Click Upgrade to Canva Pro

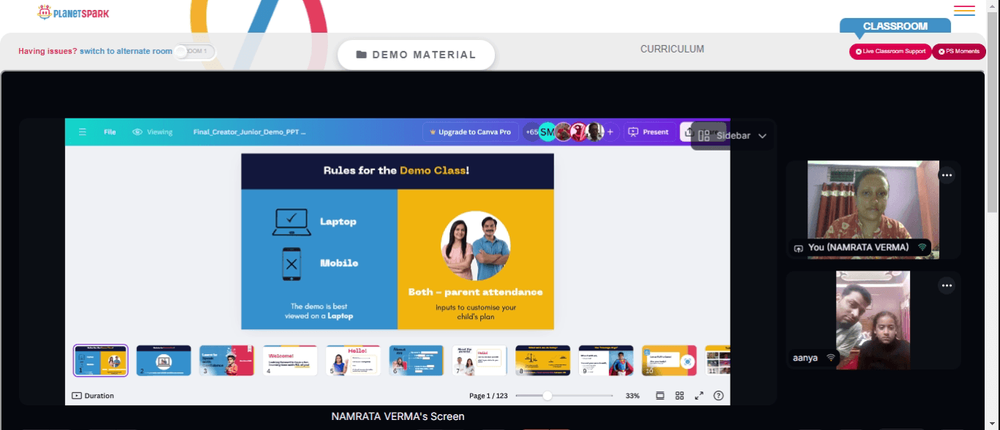[470, 132]
